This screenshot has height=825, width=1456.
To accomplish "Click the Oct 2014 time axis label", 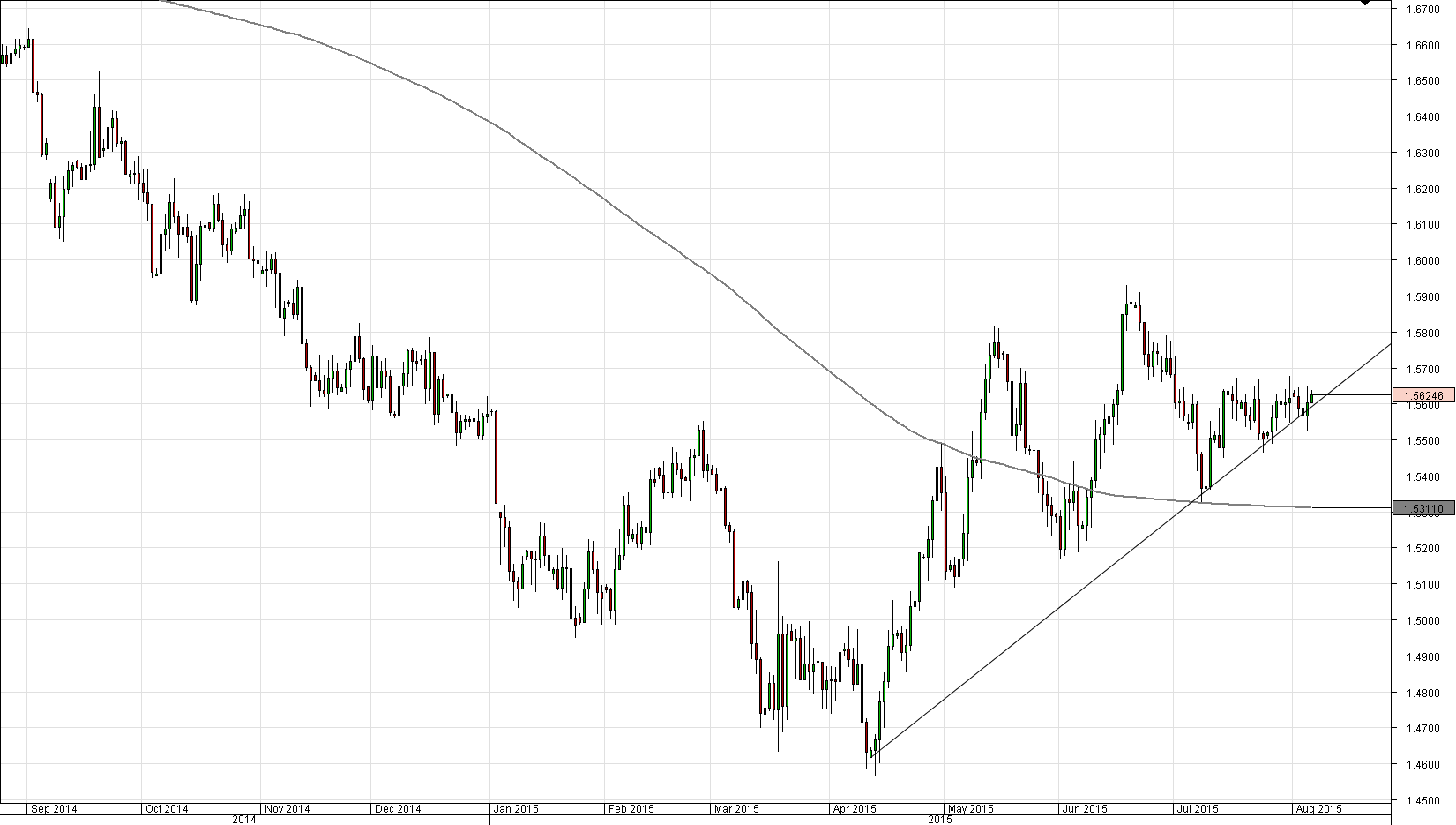I will click(x=167, y=808).
